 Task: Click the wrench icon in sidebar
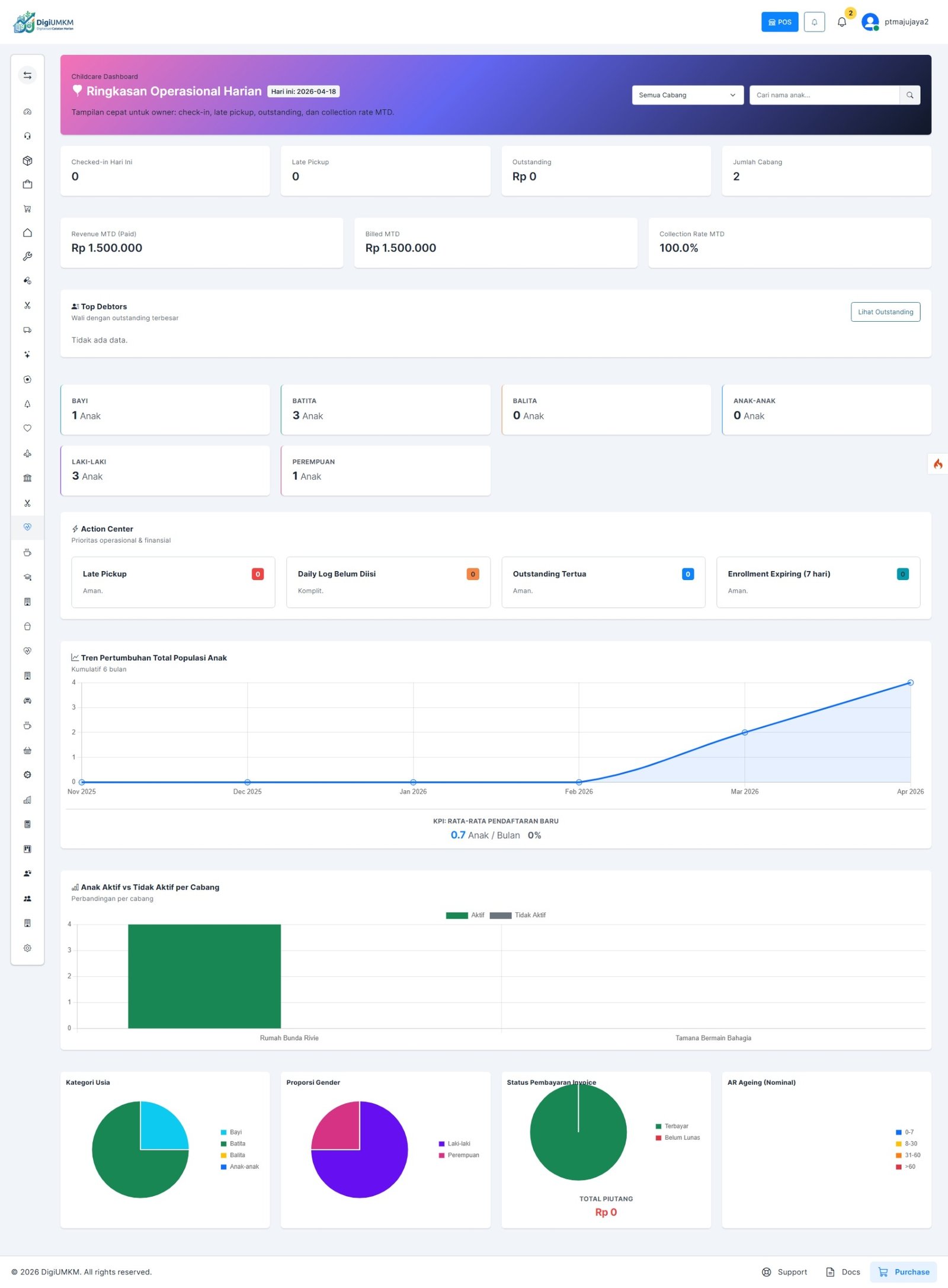tap(27, 257)
